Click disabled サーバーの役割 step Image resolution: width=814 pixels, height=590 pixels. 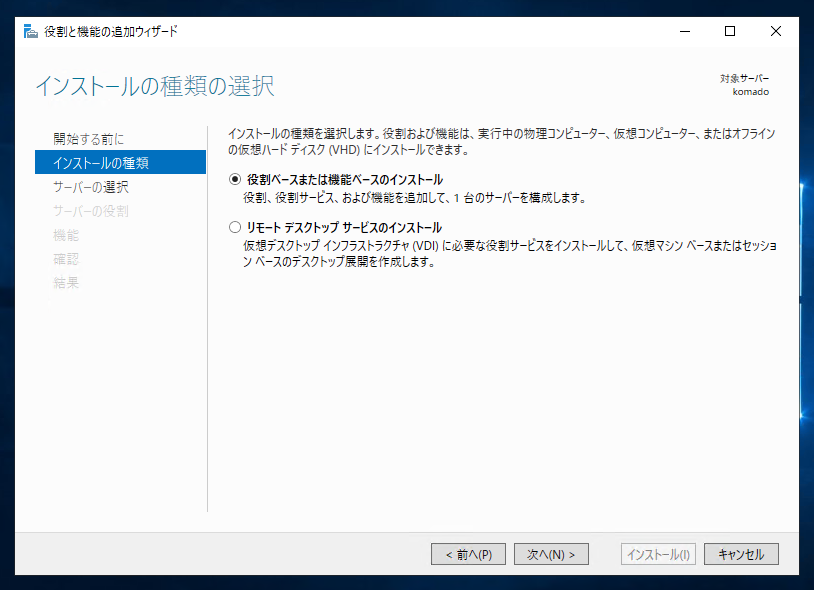pyautogui.click(x=91, y=211)
